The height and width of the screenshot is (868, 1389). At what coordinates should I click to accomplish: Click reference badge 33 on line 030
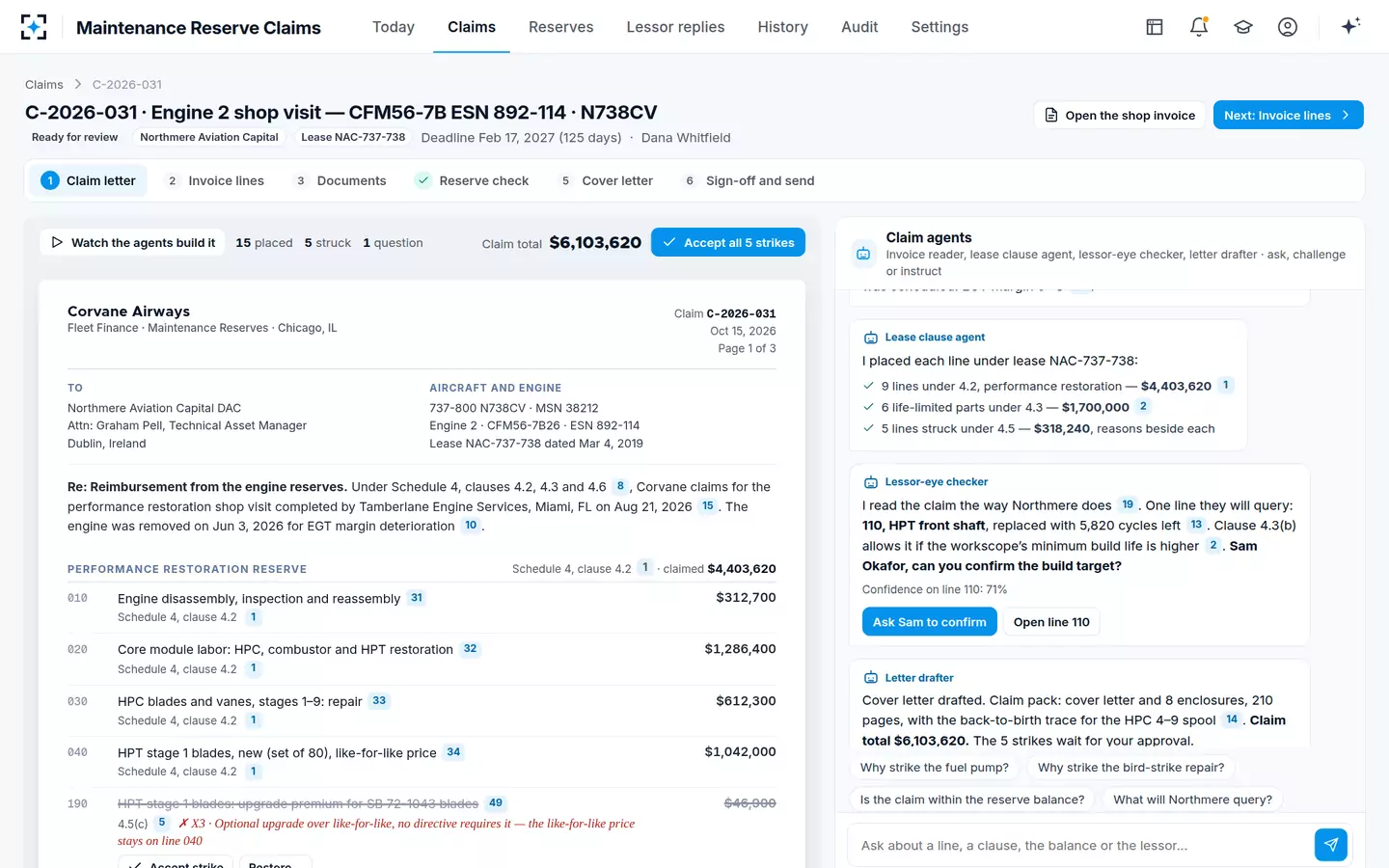(x=379, y=701)
